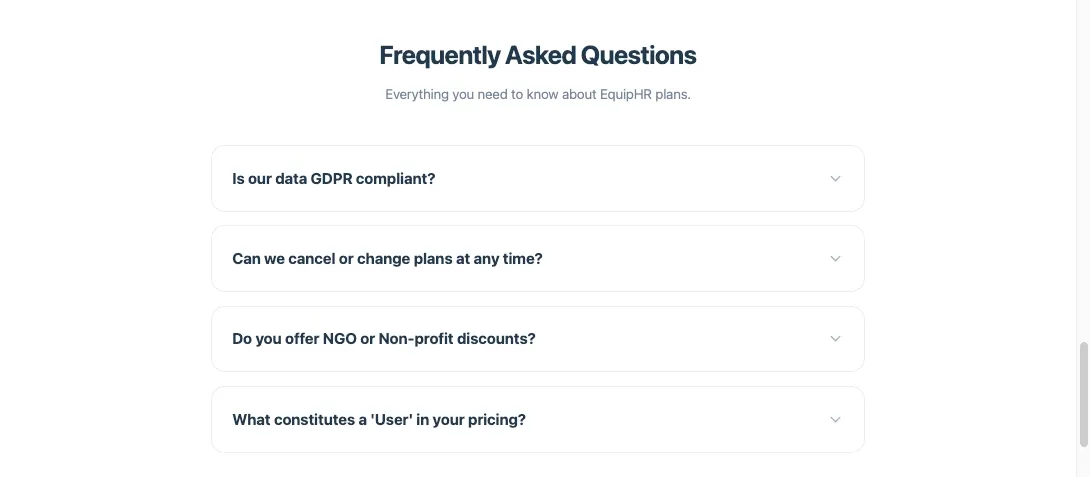Open "Do you offer NGO or Non-profit discounts?"

[x=384, y=339]
